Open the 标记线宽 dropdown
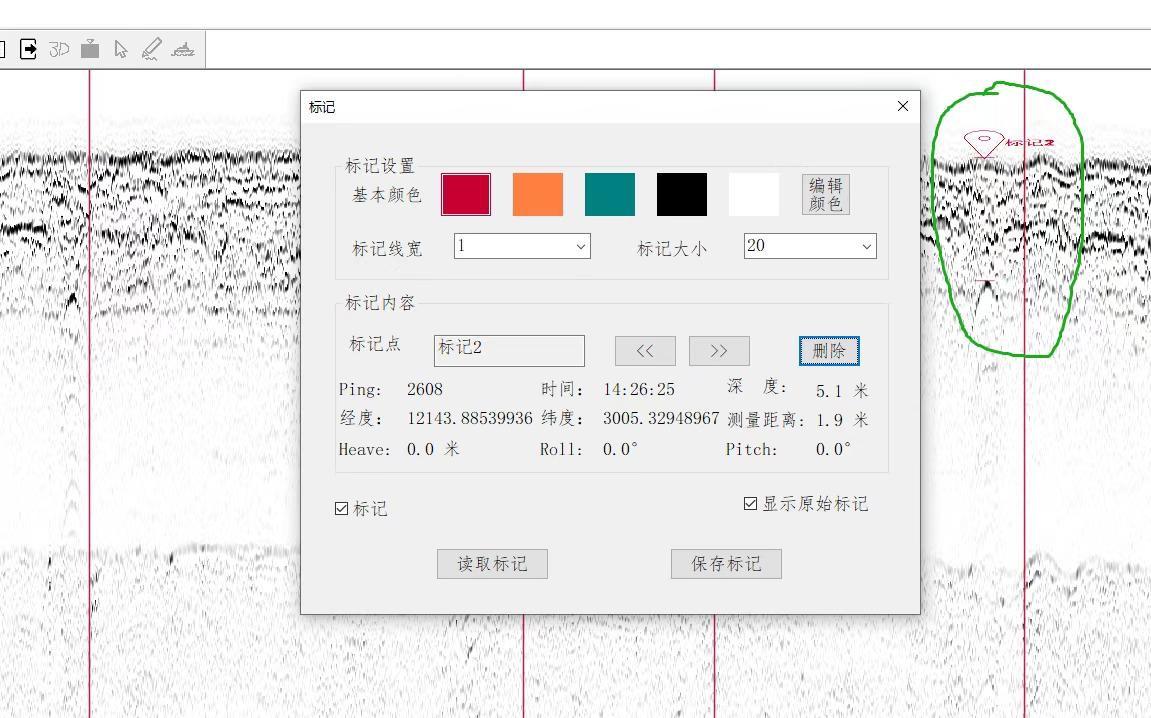 point(521,246)
